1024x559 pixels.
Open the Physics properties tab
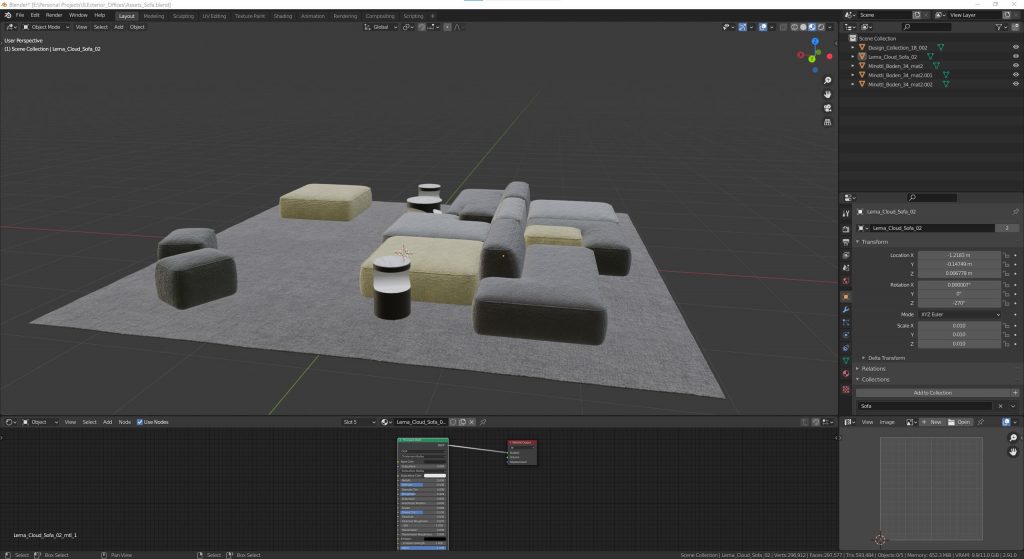(x=846, y=335)
